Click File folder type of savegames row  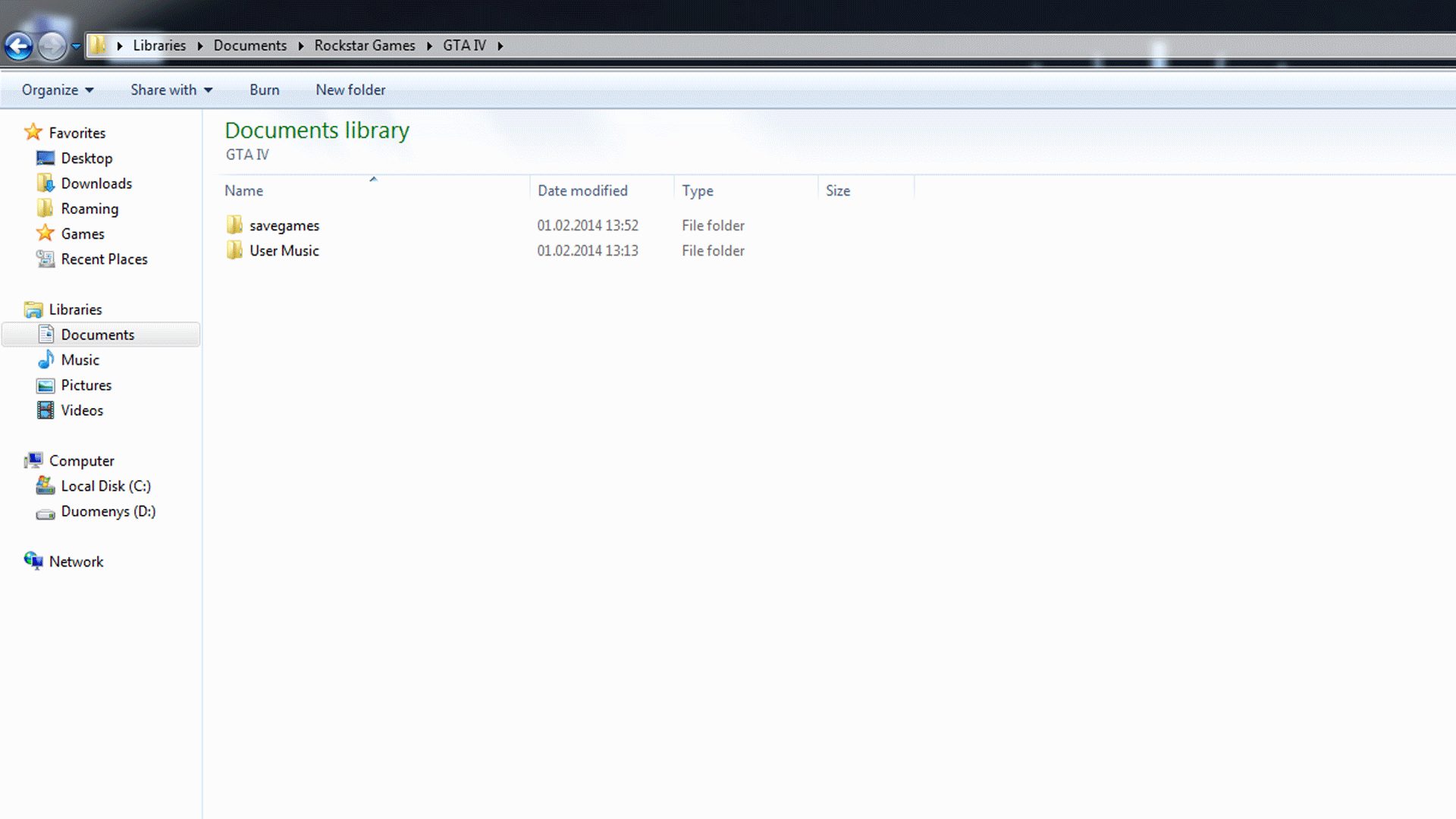[x=713, y=225]
